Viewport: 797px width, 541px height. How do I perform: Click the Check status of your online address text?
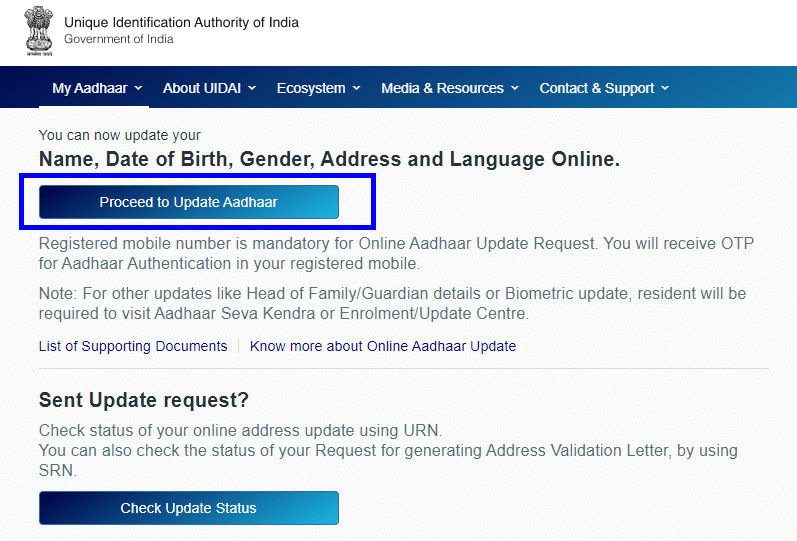(240, 431)
